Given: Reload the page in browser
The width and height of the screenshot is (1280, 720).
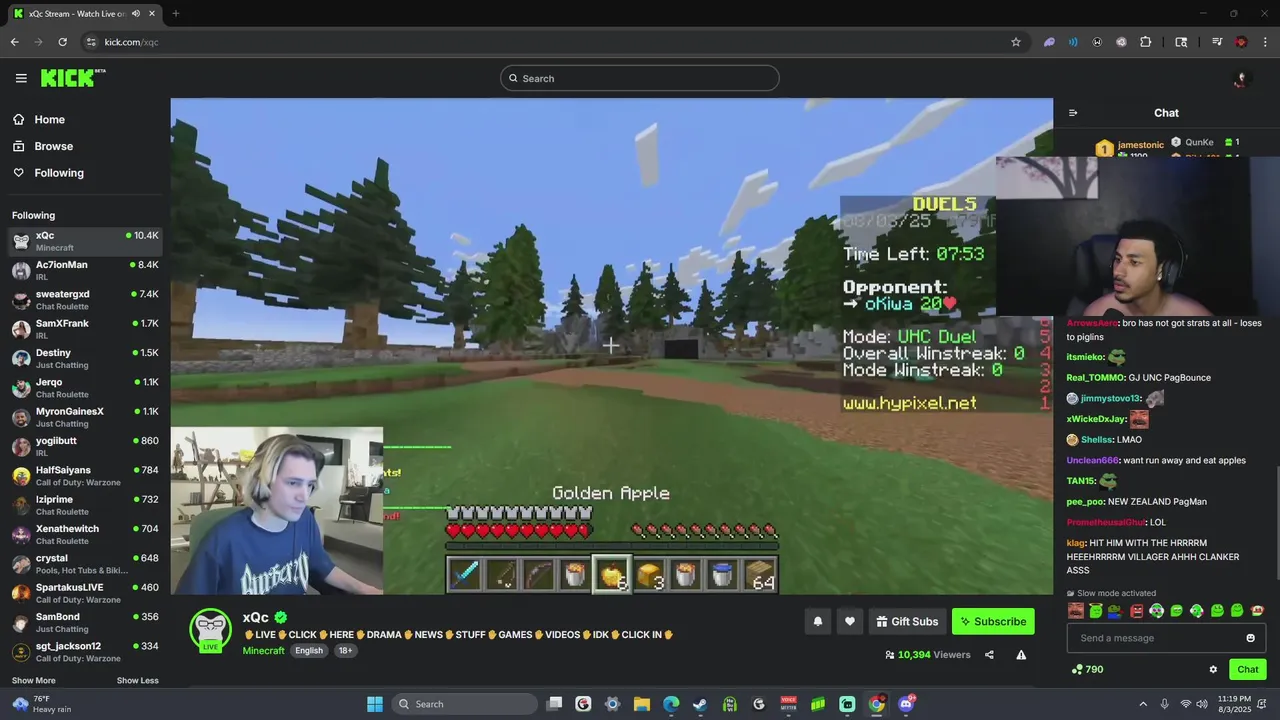Looking at the screenshot, I should [x=62, y=42].
